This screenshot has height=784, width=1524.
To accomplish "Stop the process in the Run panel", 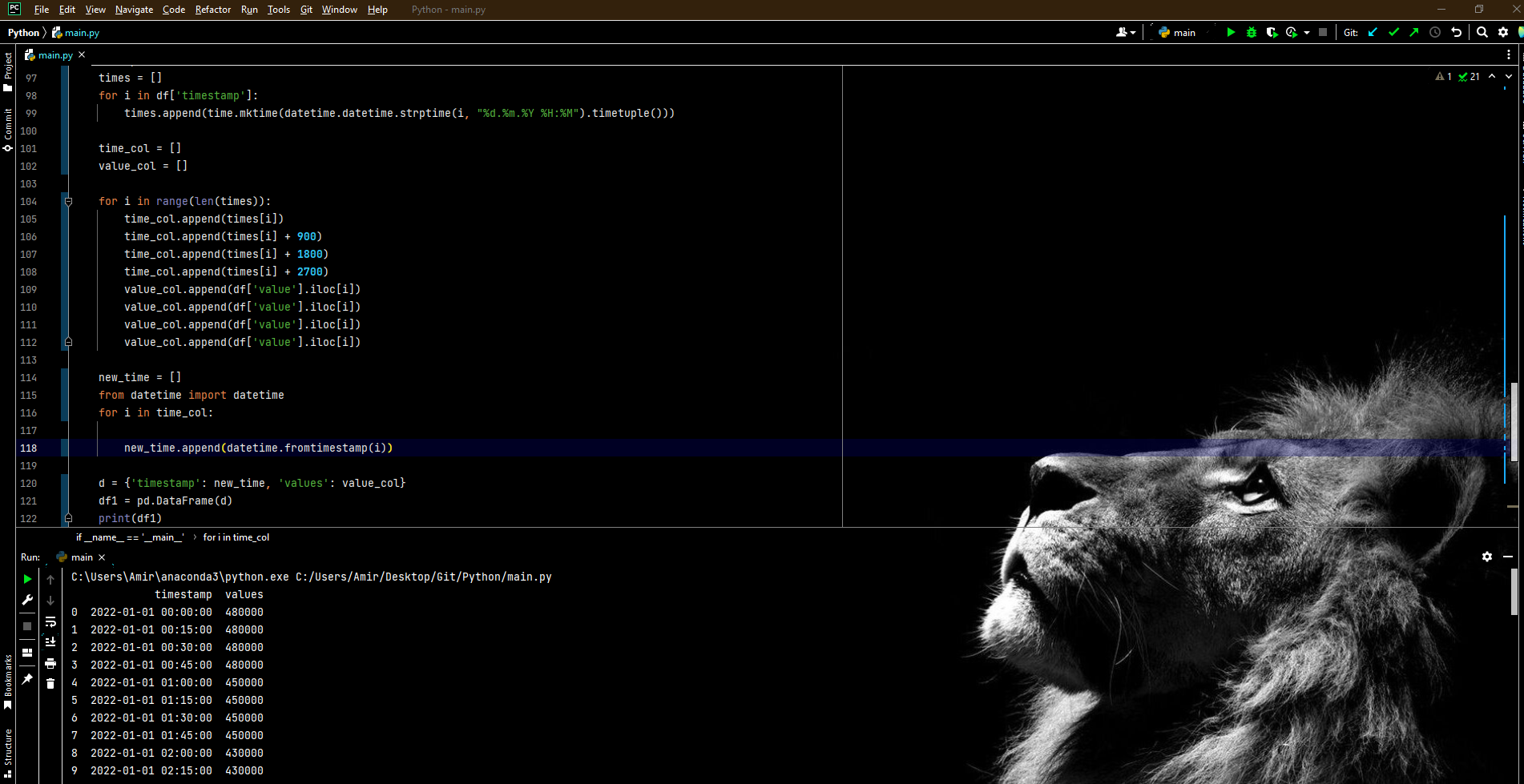I will (x=27, y=626).
